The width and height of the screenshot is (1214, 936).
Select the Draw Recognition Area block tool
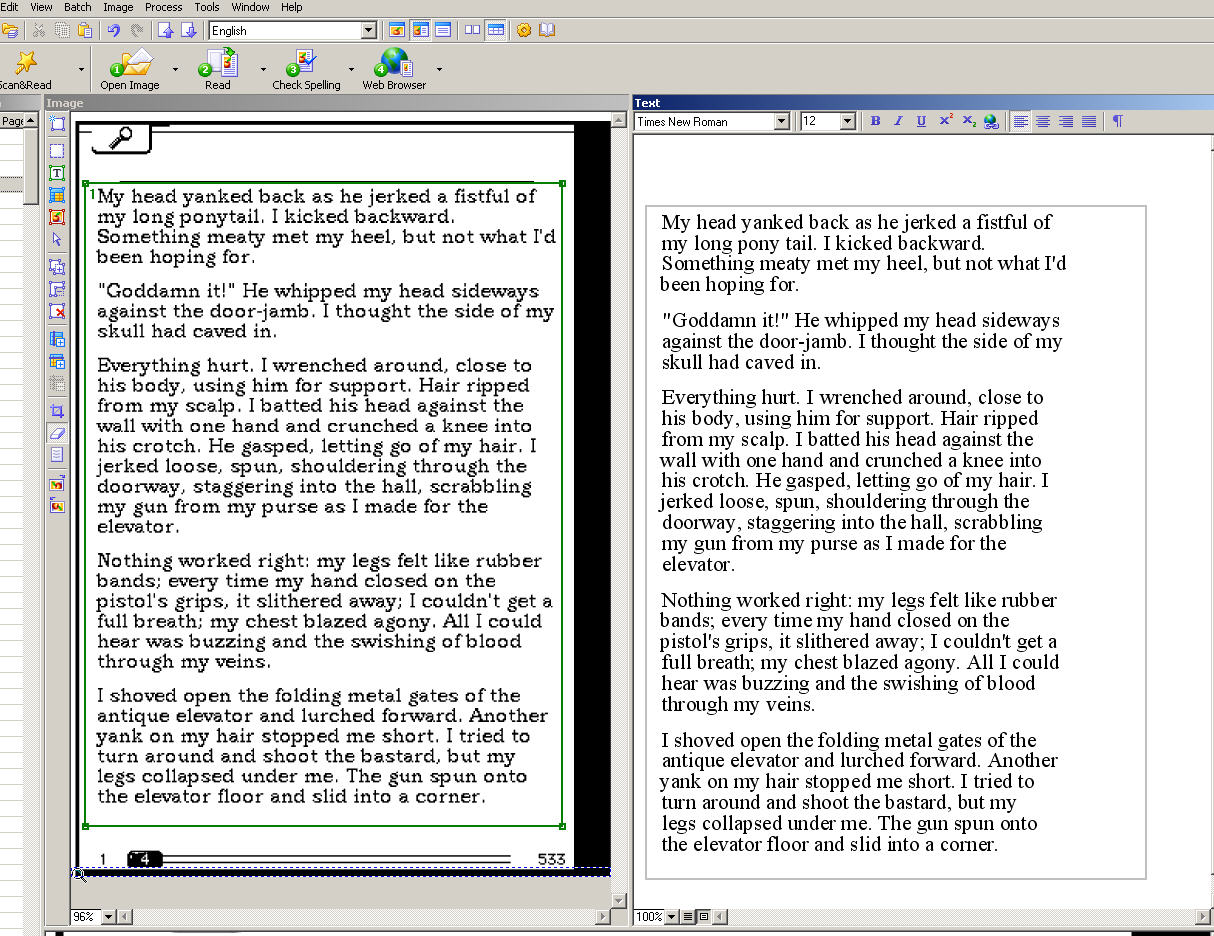click(x=57, y=151)
